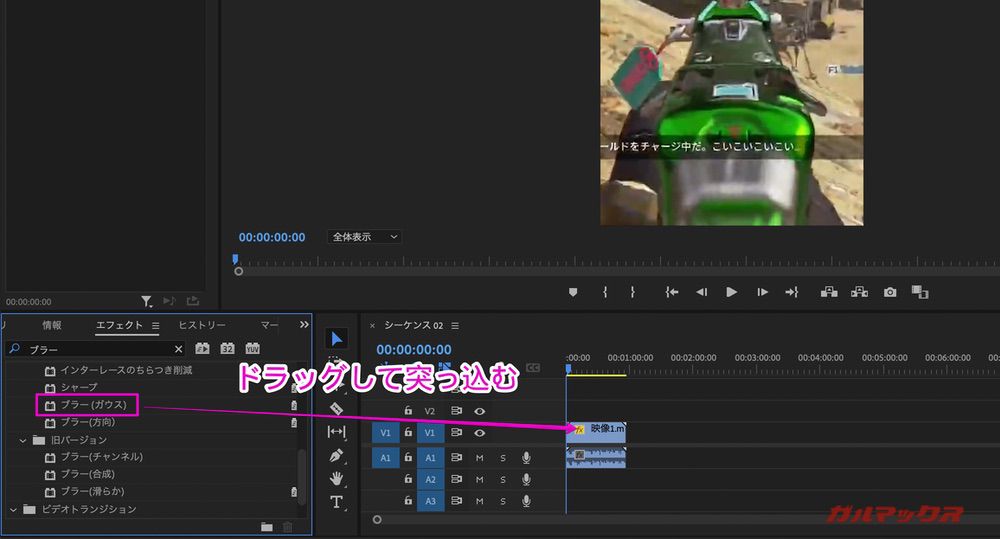Switch to the ヒストリー tab
The image size is (1000, 539).
click(x=202, y=325)
